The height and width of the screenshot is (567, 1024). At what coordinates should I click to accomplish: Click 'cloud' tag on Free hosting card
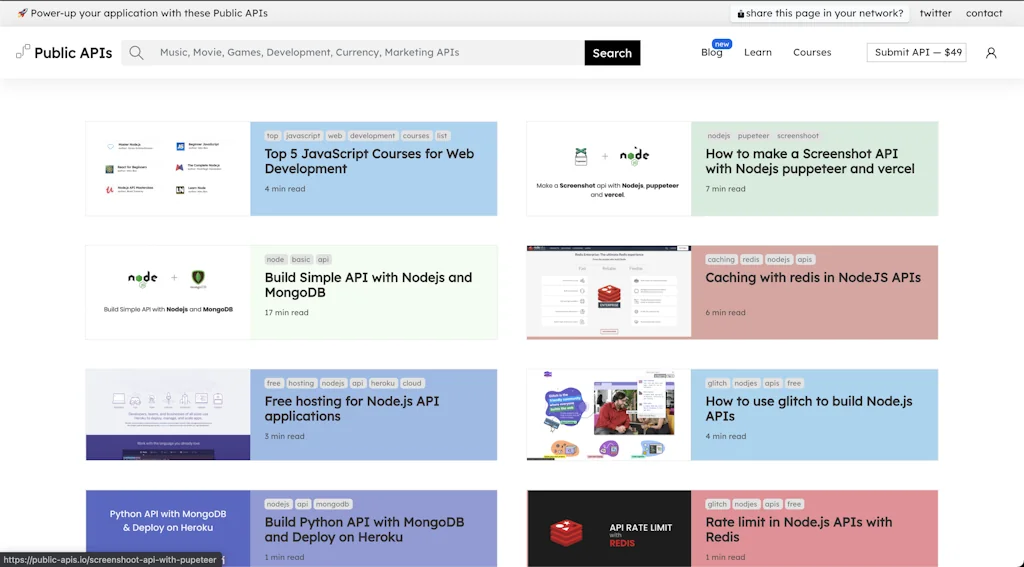click(x=412, y=383)
